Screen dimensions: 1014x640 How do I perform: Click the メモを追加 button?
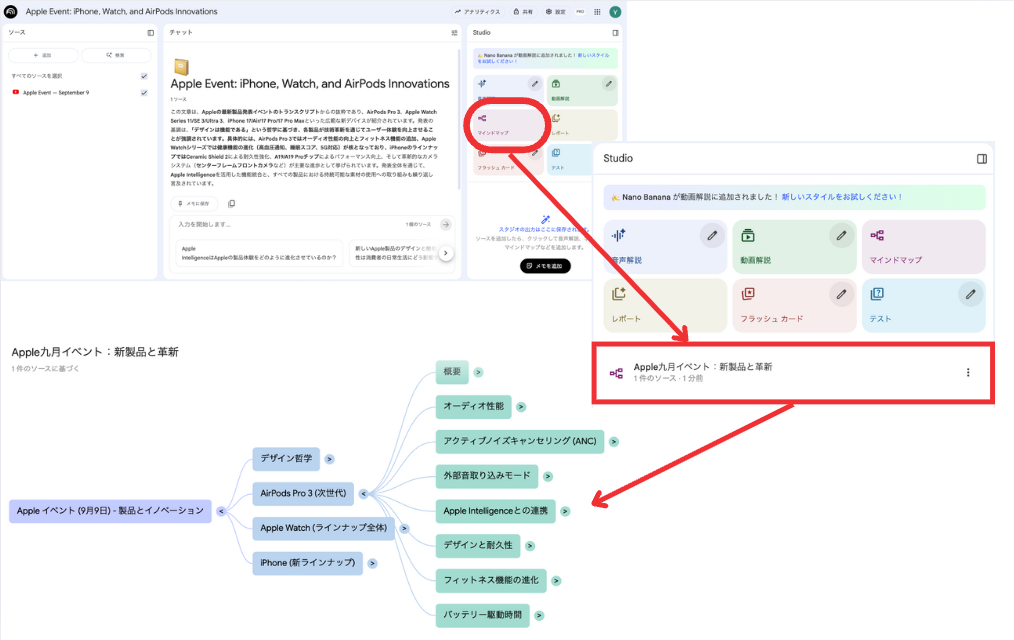pos(545,266)
